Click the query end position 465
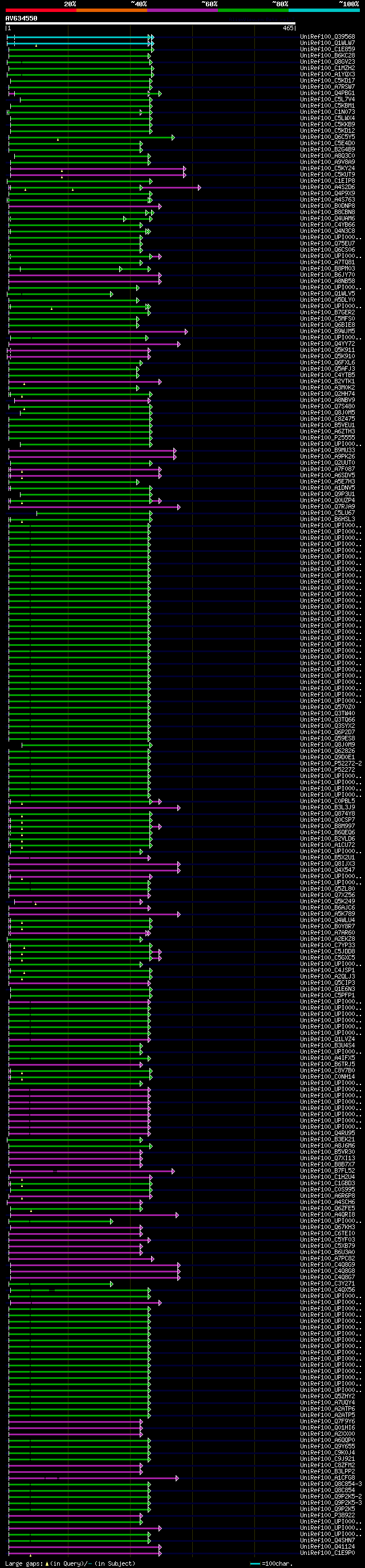Screen dimensions: 365x1568 pyautogui.click(x=288, y=28)
